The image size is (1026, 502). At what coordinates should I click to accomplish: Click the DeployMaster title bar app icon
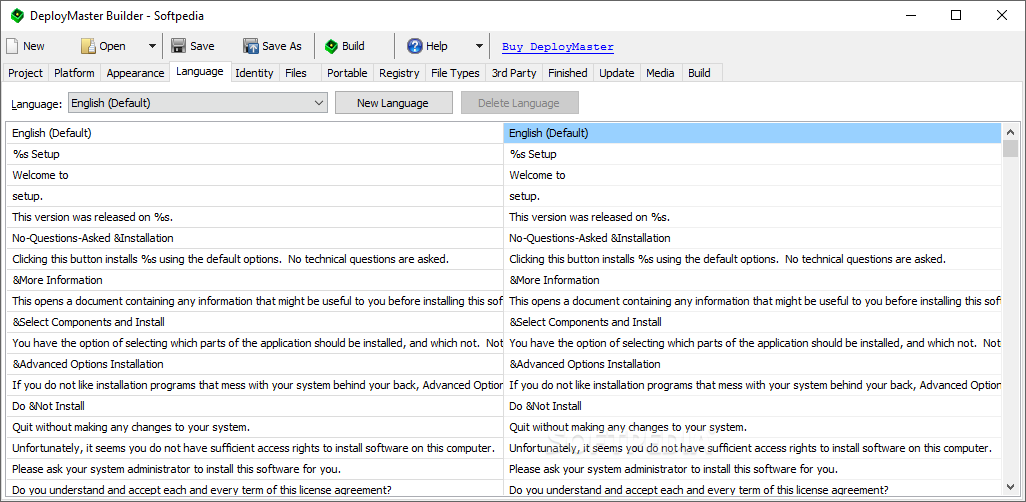pyautogui.click(x=18, y=15)
